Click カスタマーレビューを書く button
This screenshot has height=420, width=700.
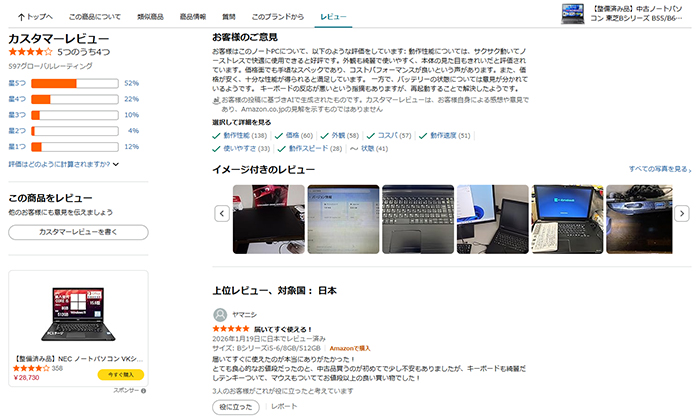(x=78, y=232)
